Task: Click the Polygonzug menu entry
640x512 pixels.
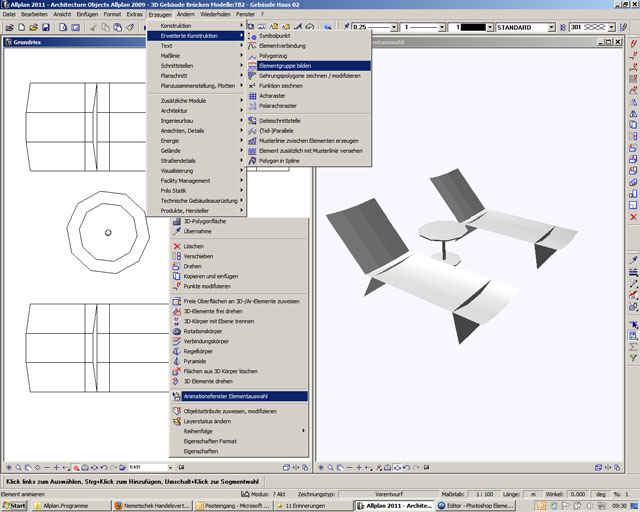Action: click(x=272, y=56)
